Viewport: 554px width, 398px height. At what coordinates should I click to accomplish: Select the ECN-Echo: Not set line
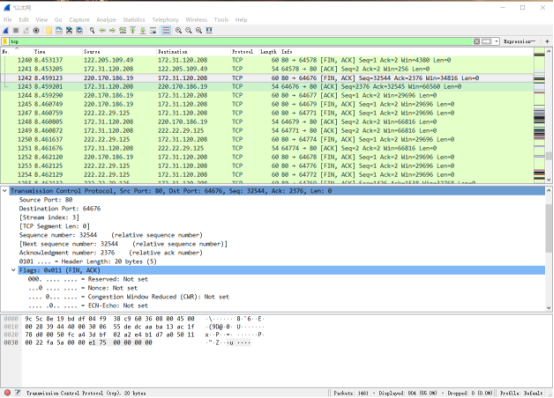pyautogui.click(x=88, y=306)
